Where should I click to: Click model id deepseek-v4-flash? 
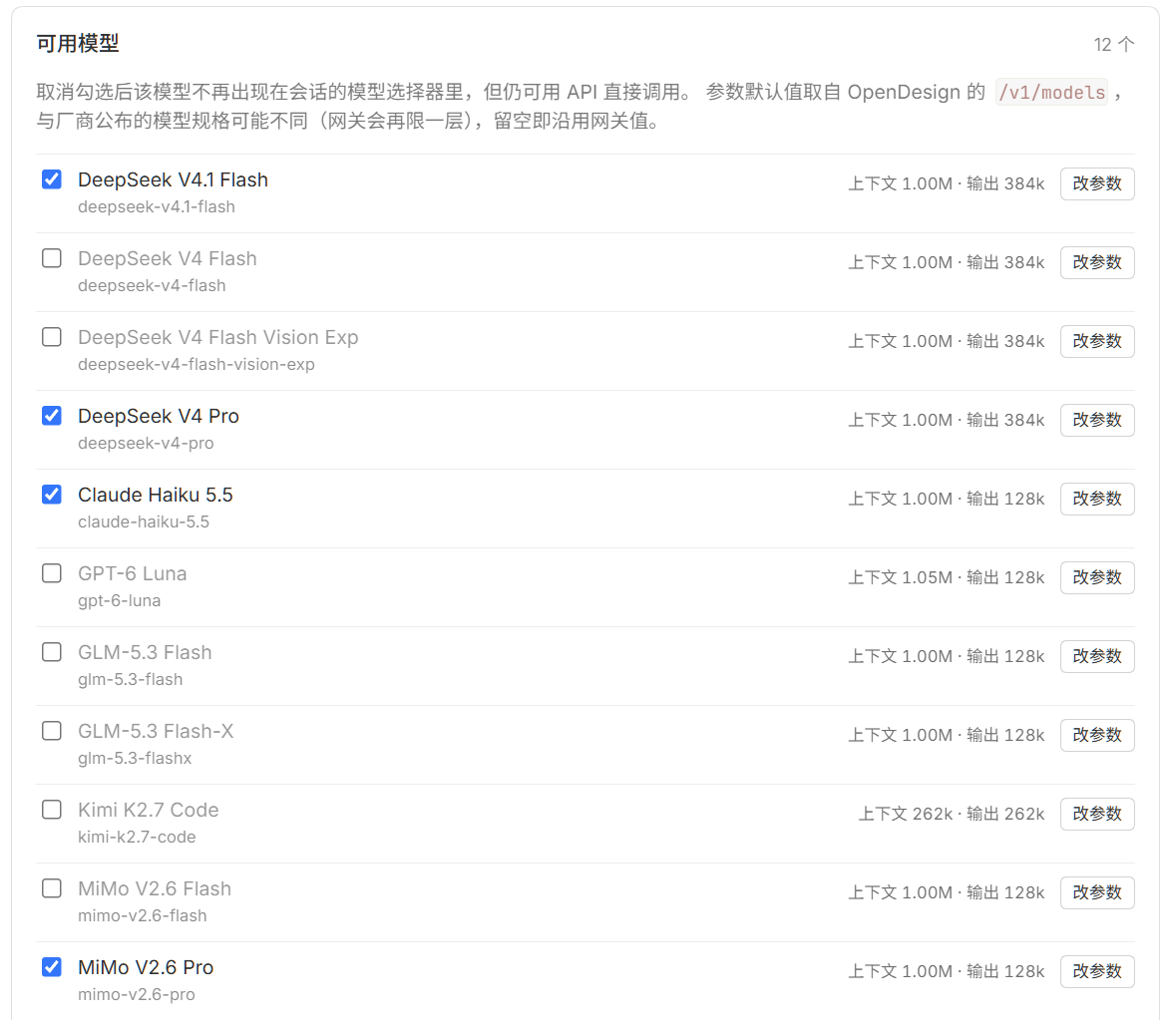152,285
